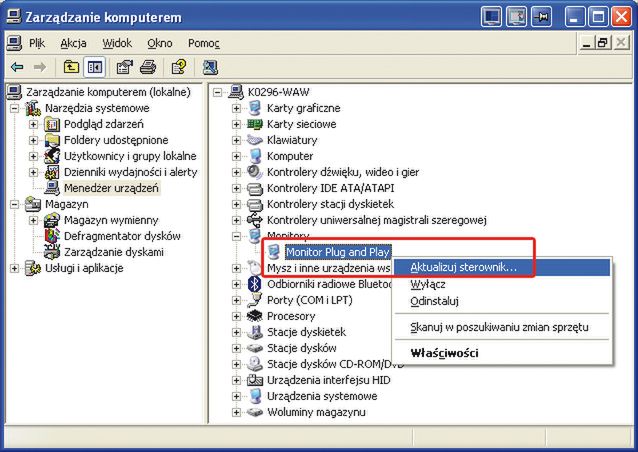Expand the Magazyn wymienny node
This screenshot has width=638, height=452.
(x=33, y=220)
